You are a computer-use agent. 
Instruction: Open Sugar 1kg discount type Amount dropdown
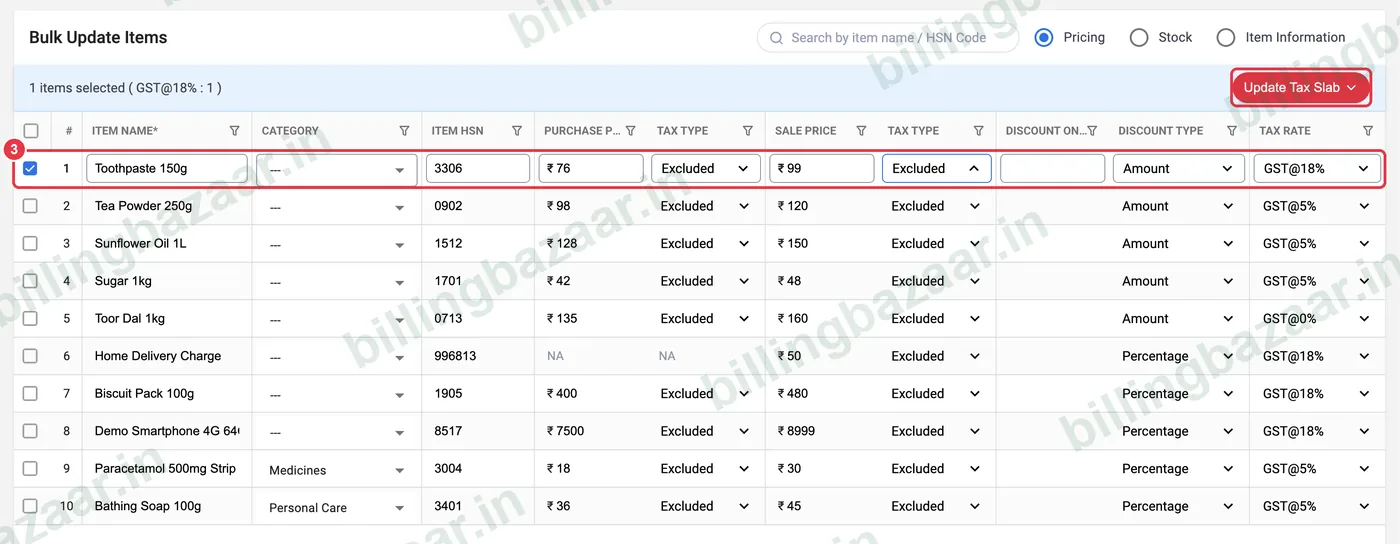(1178, 281)
